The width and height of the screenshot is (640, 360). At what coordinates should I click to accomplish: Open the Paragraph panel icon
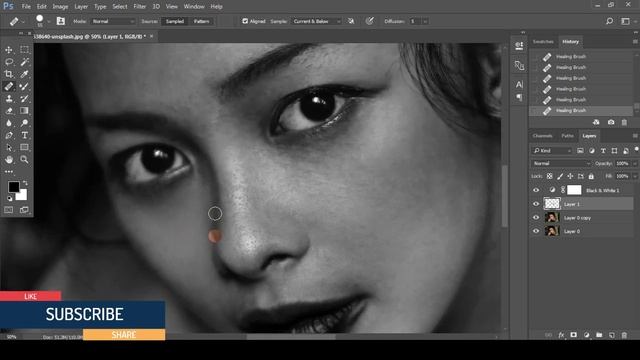point(519,97)
